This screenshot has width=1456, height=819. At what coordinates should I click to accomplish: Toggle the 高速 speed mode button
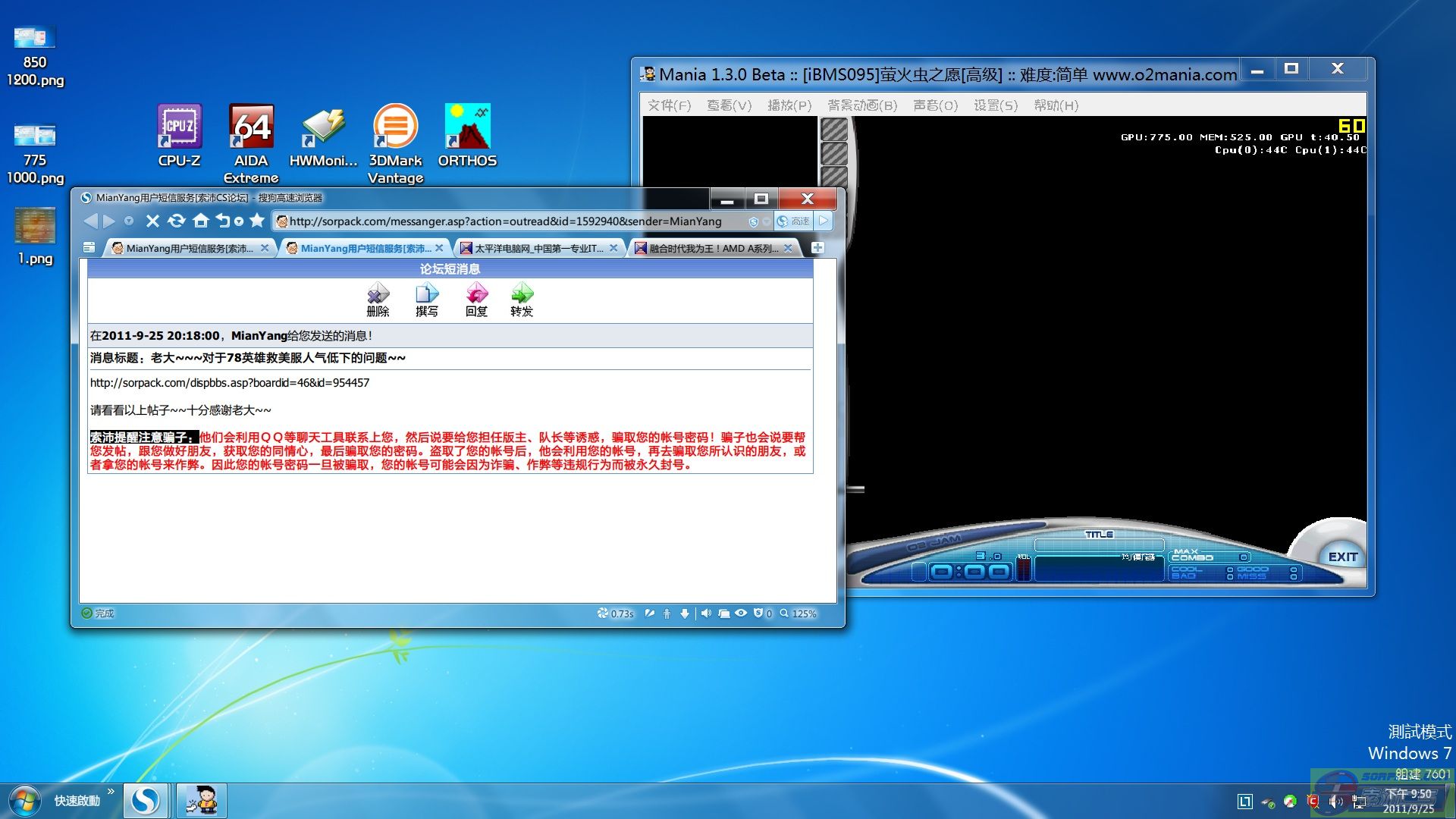tap(794, 221)
